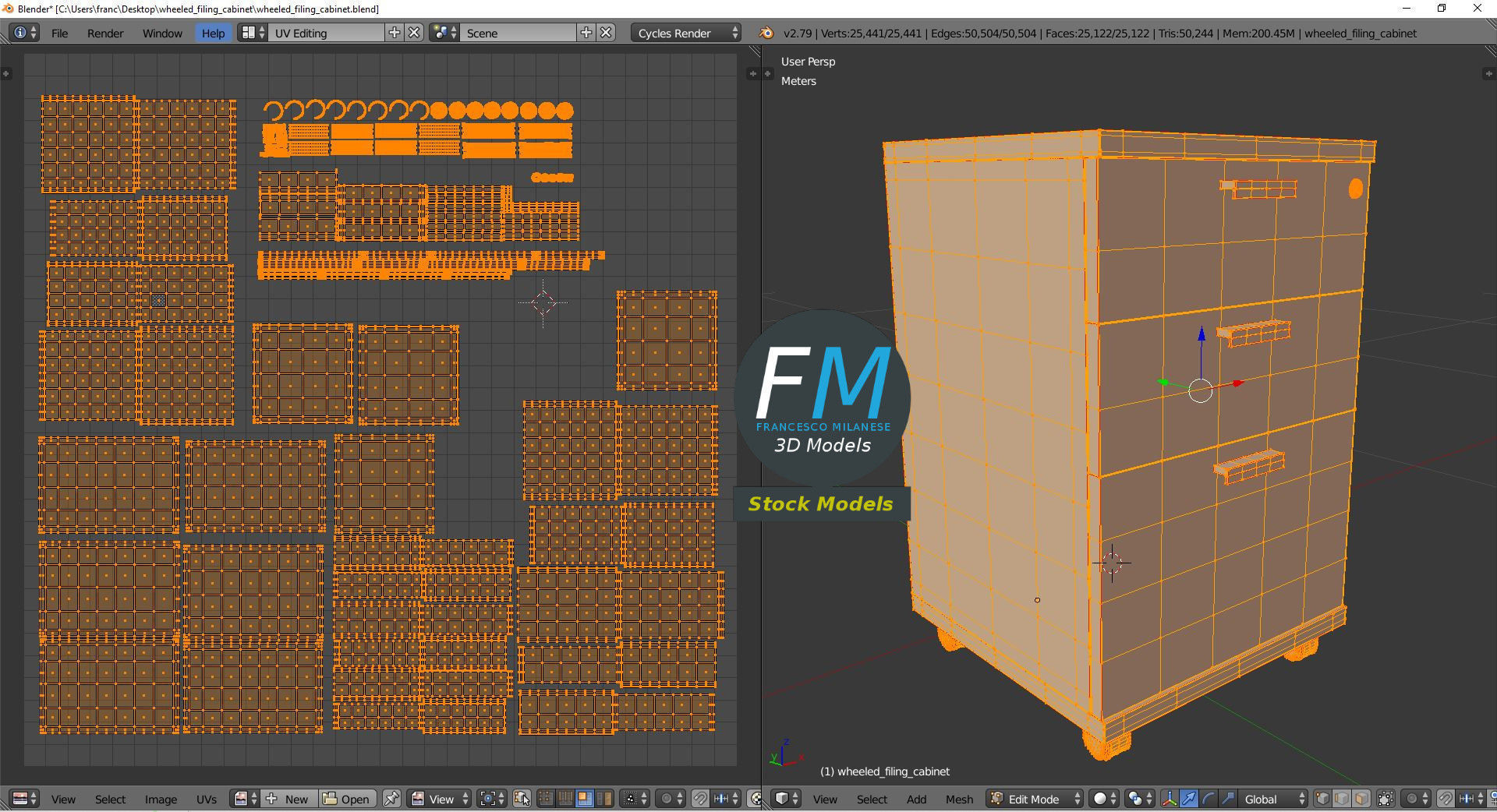1497x812 pixels.
Task: Delete the UV Editing screen layout
Action: pyautogui.click(x=415, y=33)
